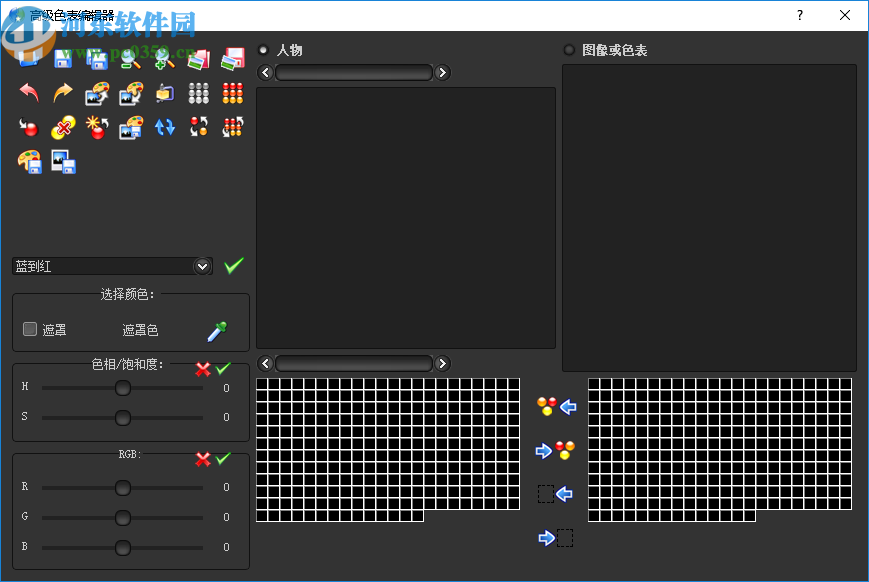Click right arrow of top scroller
The image size is (869, 582).
[442, 73]
